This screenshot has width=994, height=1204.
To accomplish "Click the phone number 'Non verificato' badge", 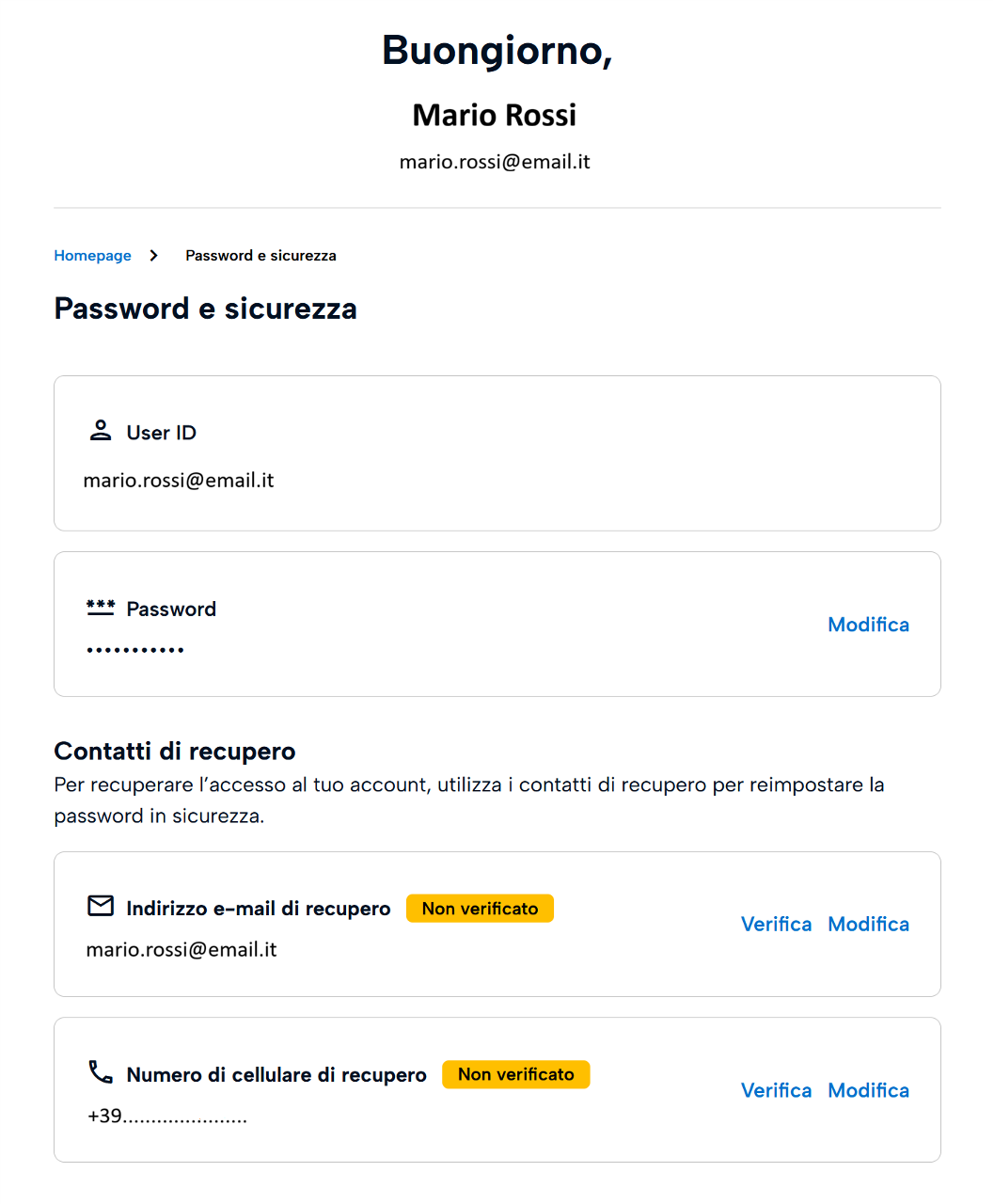I will pos(515,1075).
